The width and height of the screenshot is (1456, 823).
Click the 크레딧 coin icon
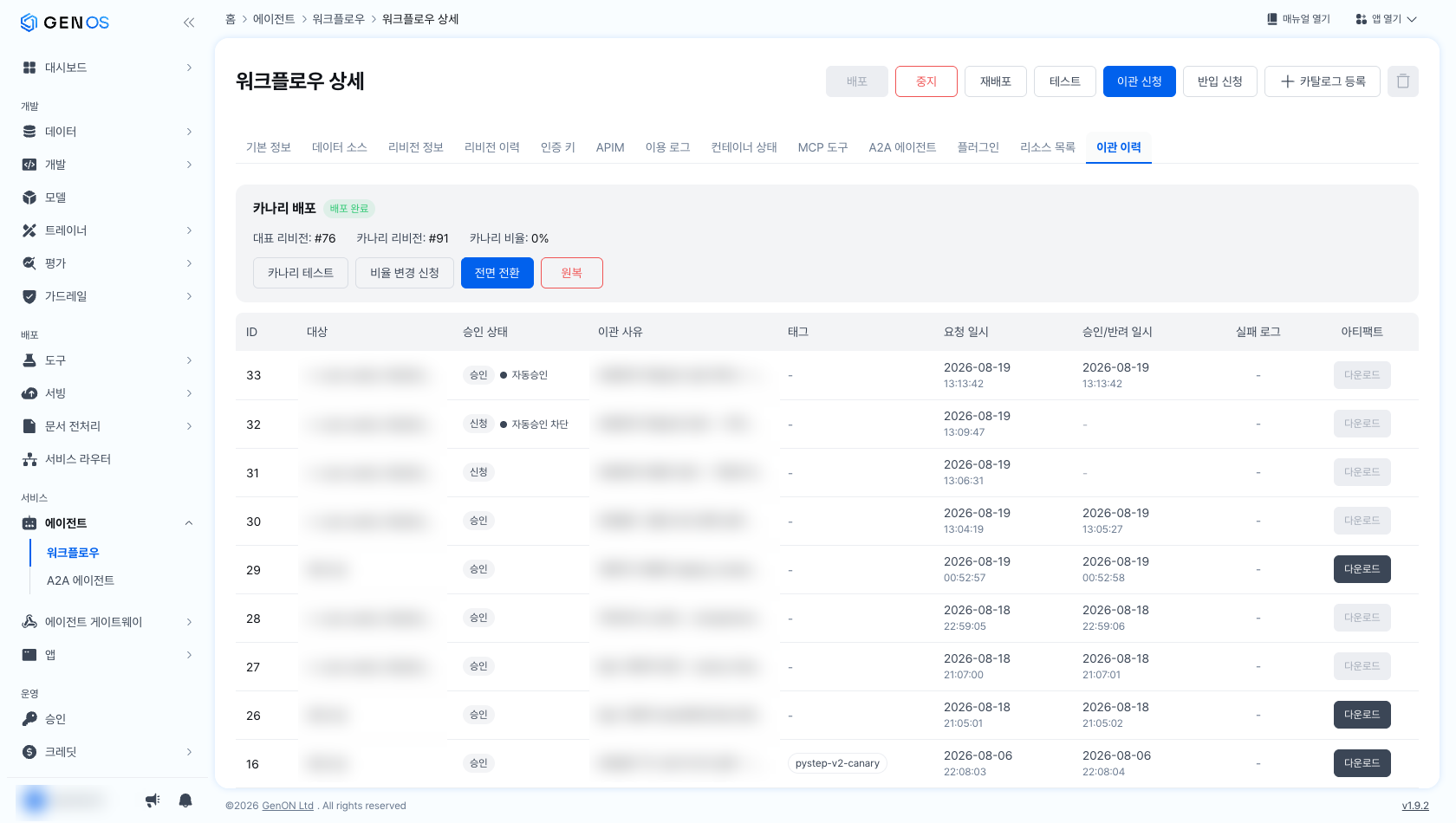pyautogui.click(x=29, y=752)
